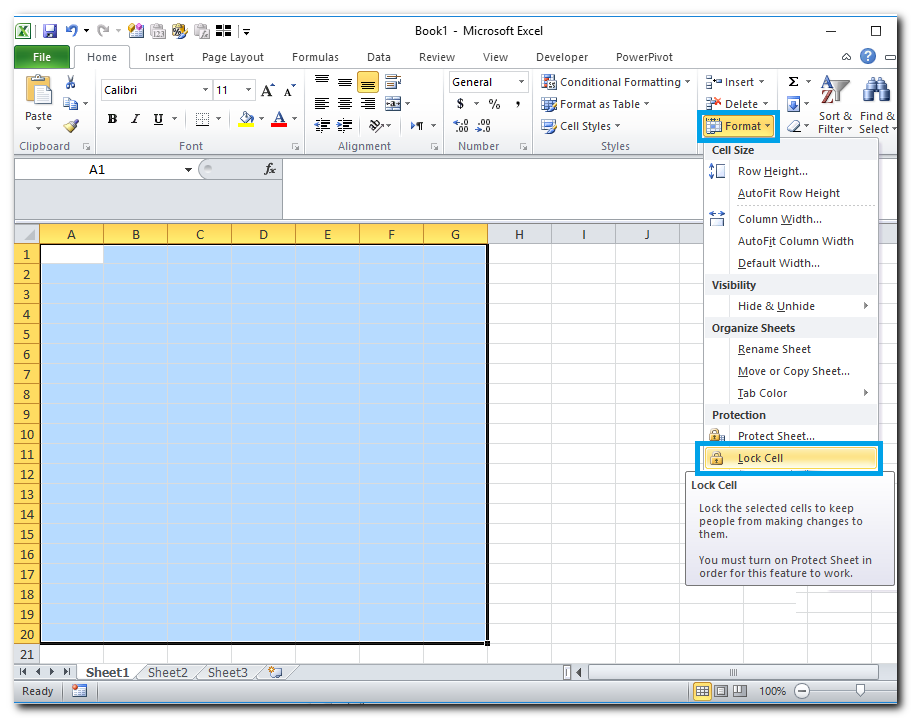Open the font name Calibri dropdown
Screen dimensions: 911x718
click(x=206, y=90)
